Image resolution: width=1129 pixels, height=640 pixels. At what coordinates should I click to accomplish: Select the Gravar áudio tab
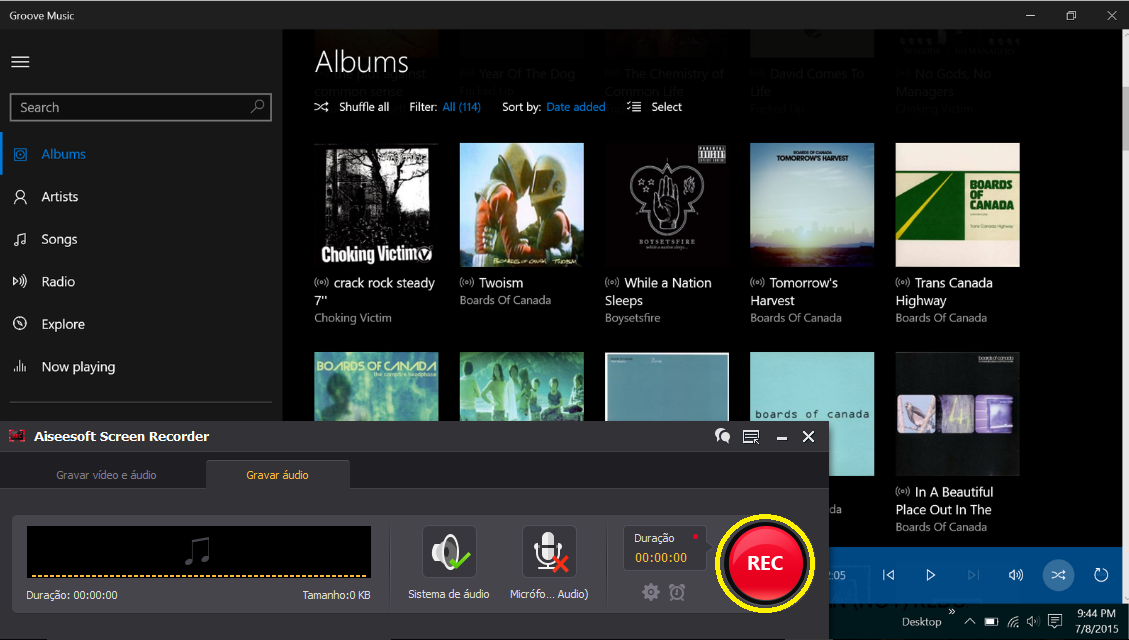click(277, 475)
